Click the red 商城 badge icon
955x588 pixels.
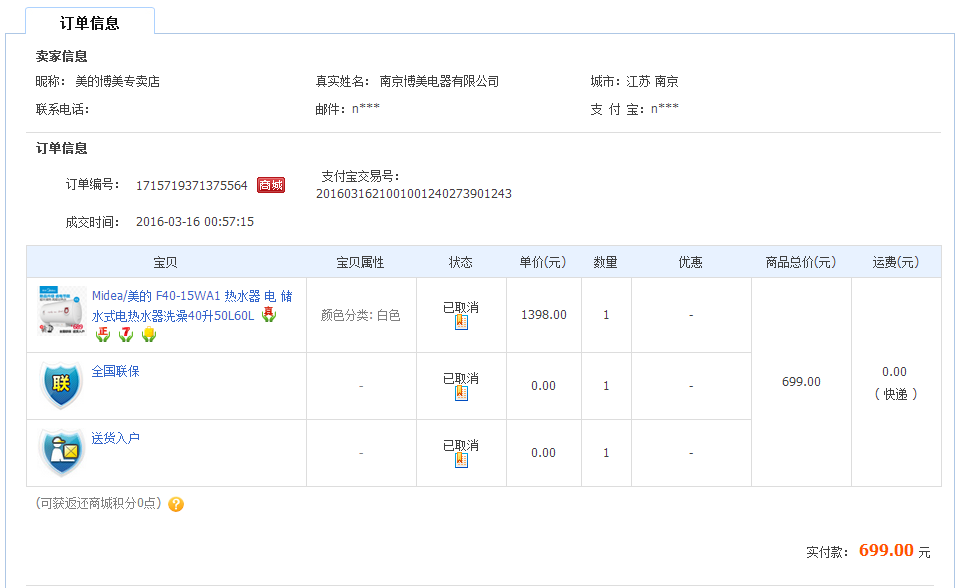(271, 185)
